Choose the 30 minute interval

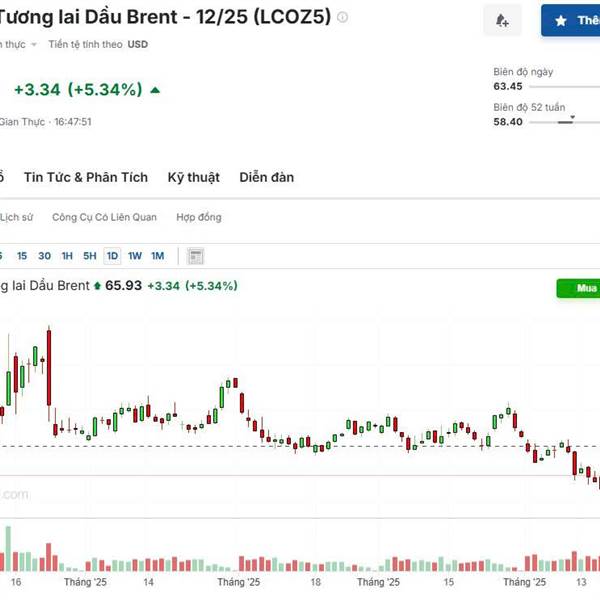(x=44, y=256)
